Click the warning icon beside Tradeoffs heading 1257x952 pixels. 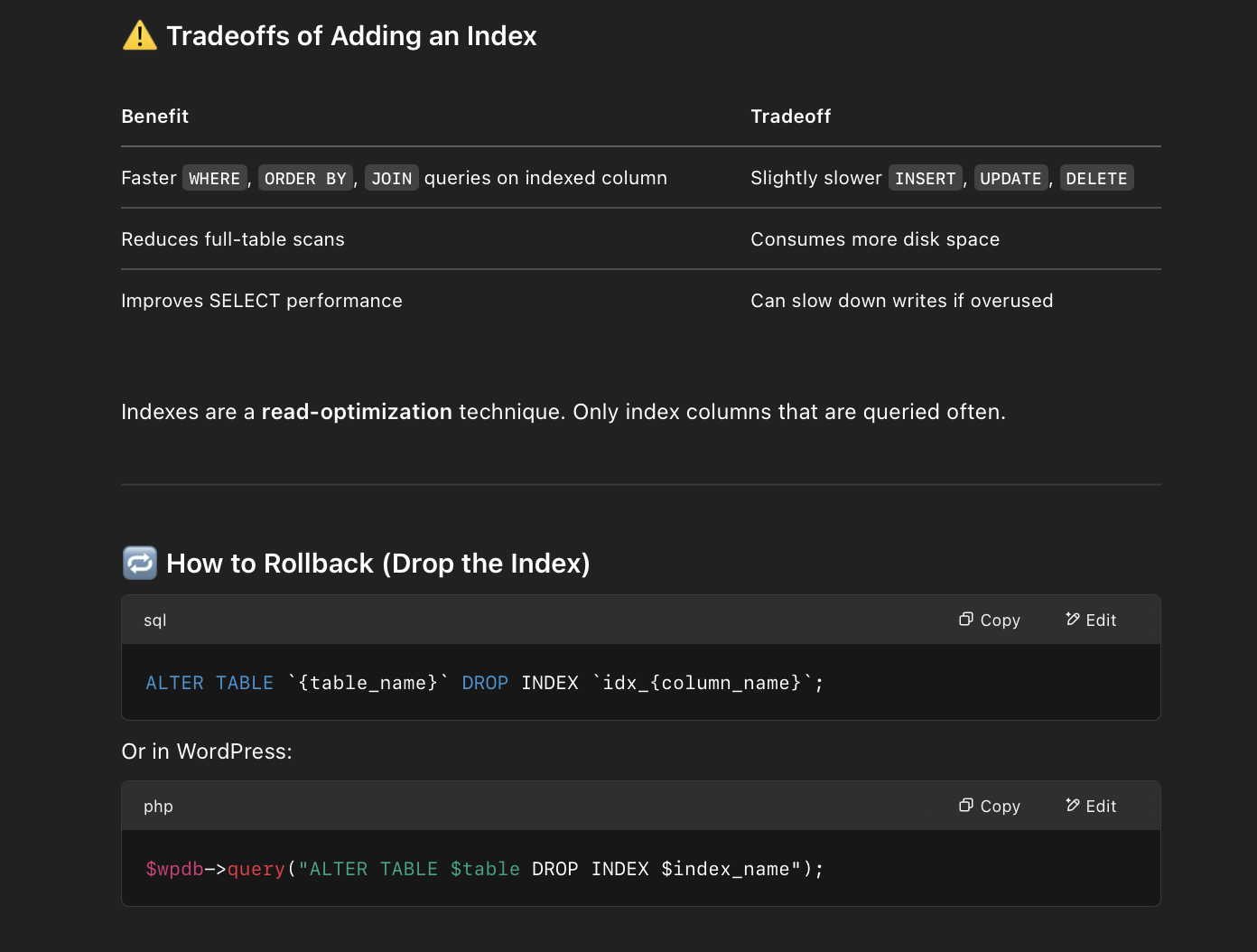(140, 36)
